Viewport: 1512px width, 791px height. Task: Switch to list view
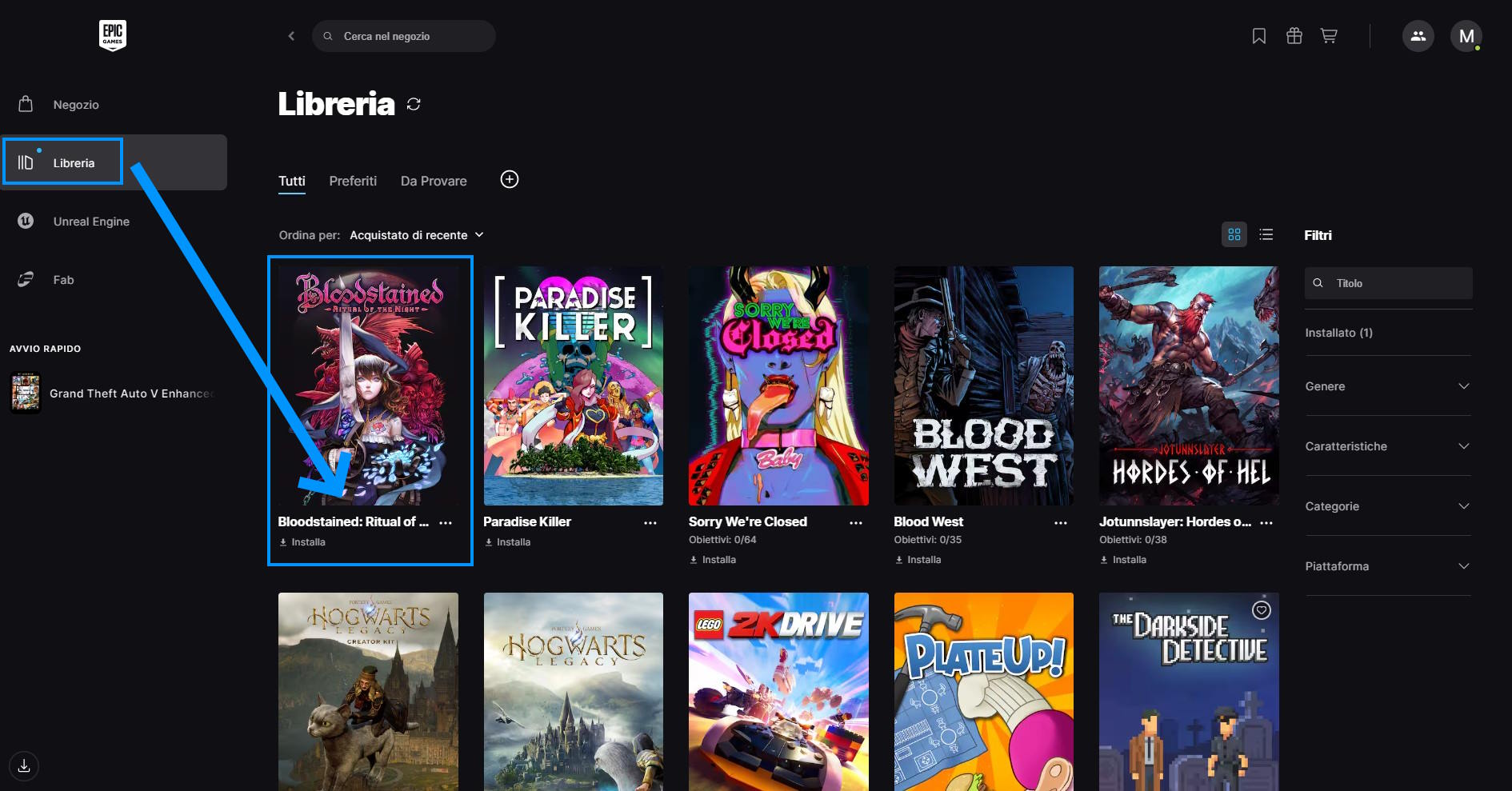[1266, 234]
